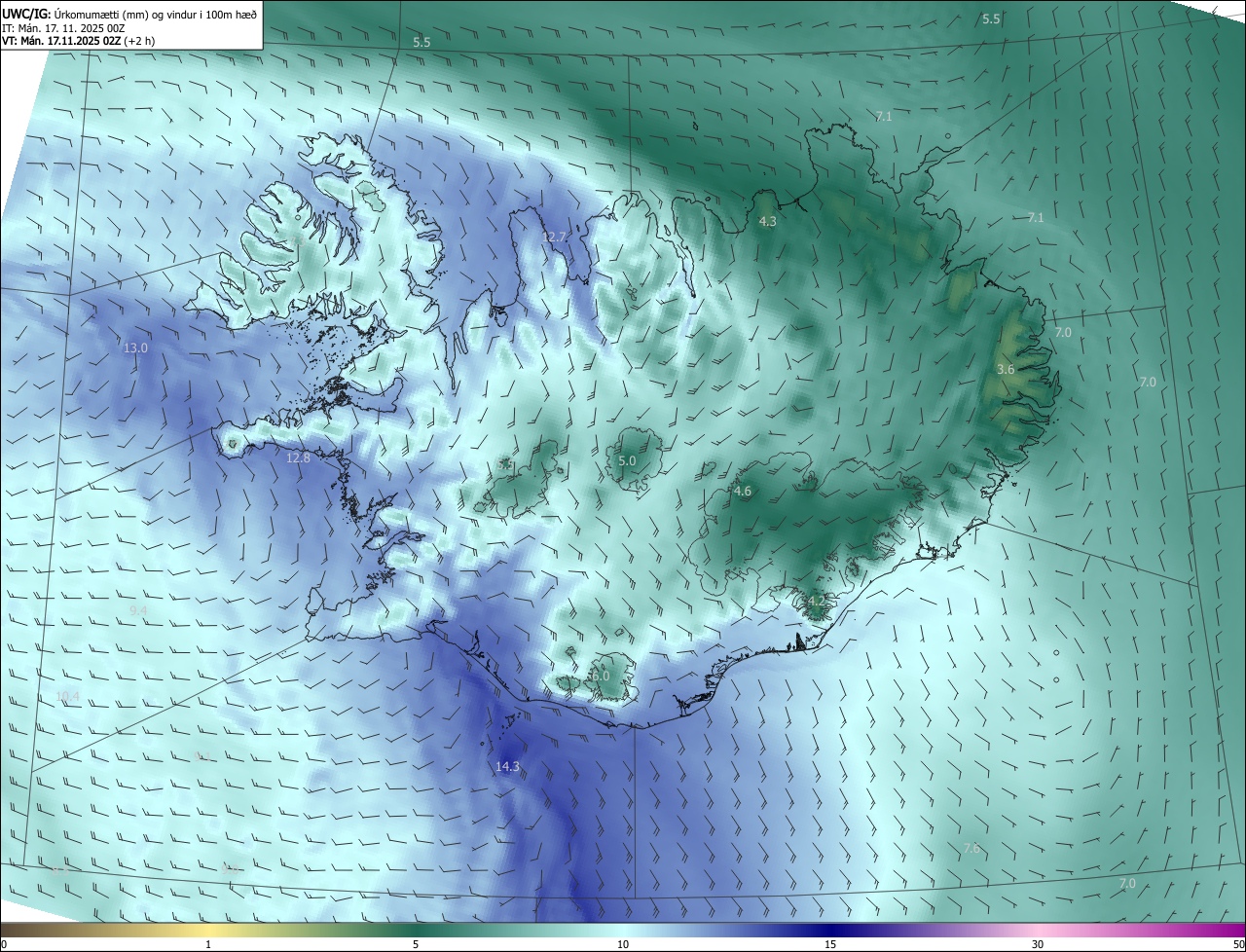Pick the brown start of the color scale
The width and height of the screenshot is (1246, 952).
pyautogui.click(x=15, y=930)
